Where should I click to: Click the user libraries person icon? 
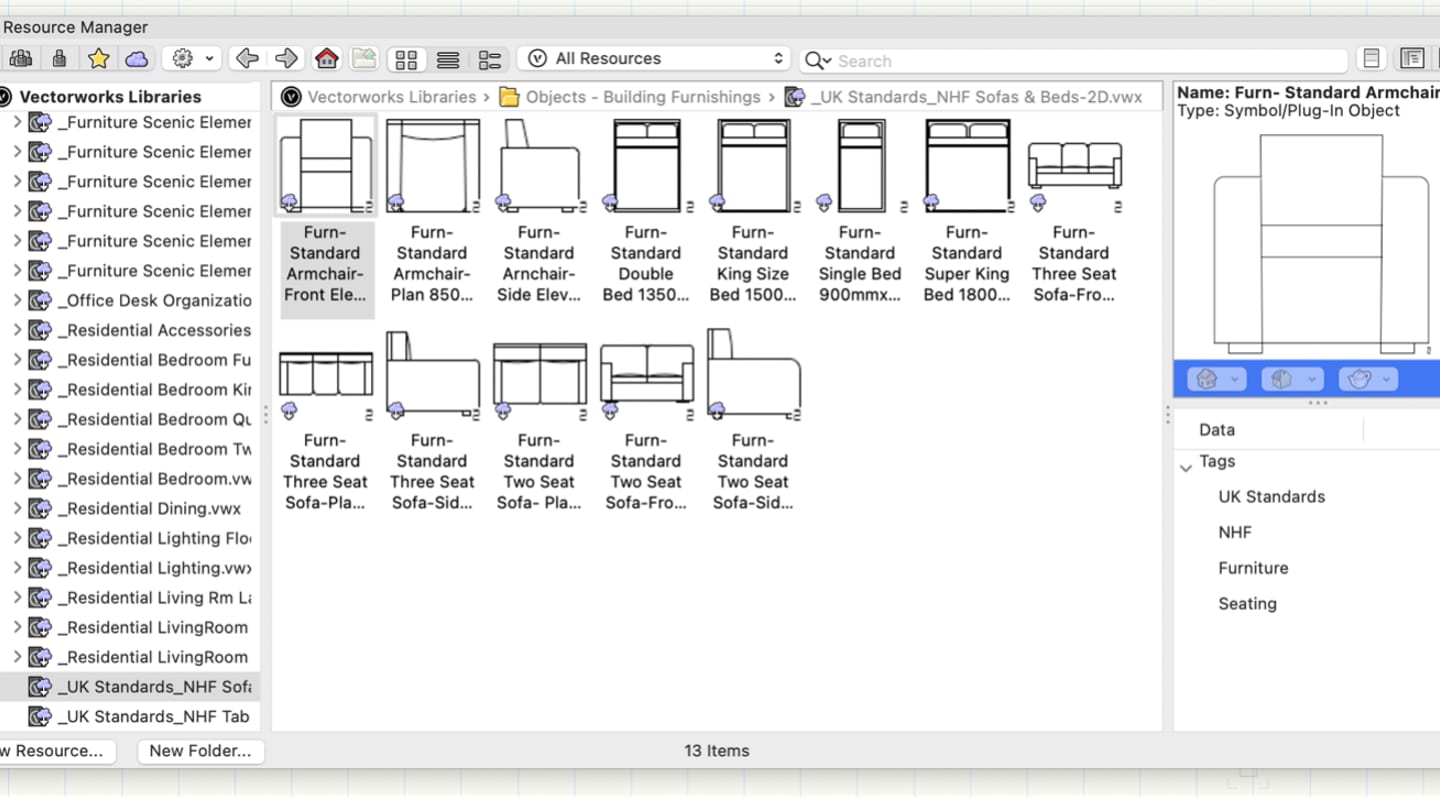pos(59,59)
